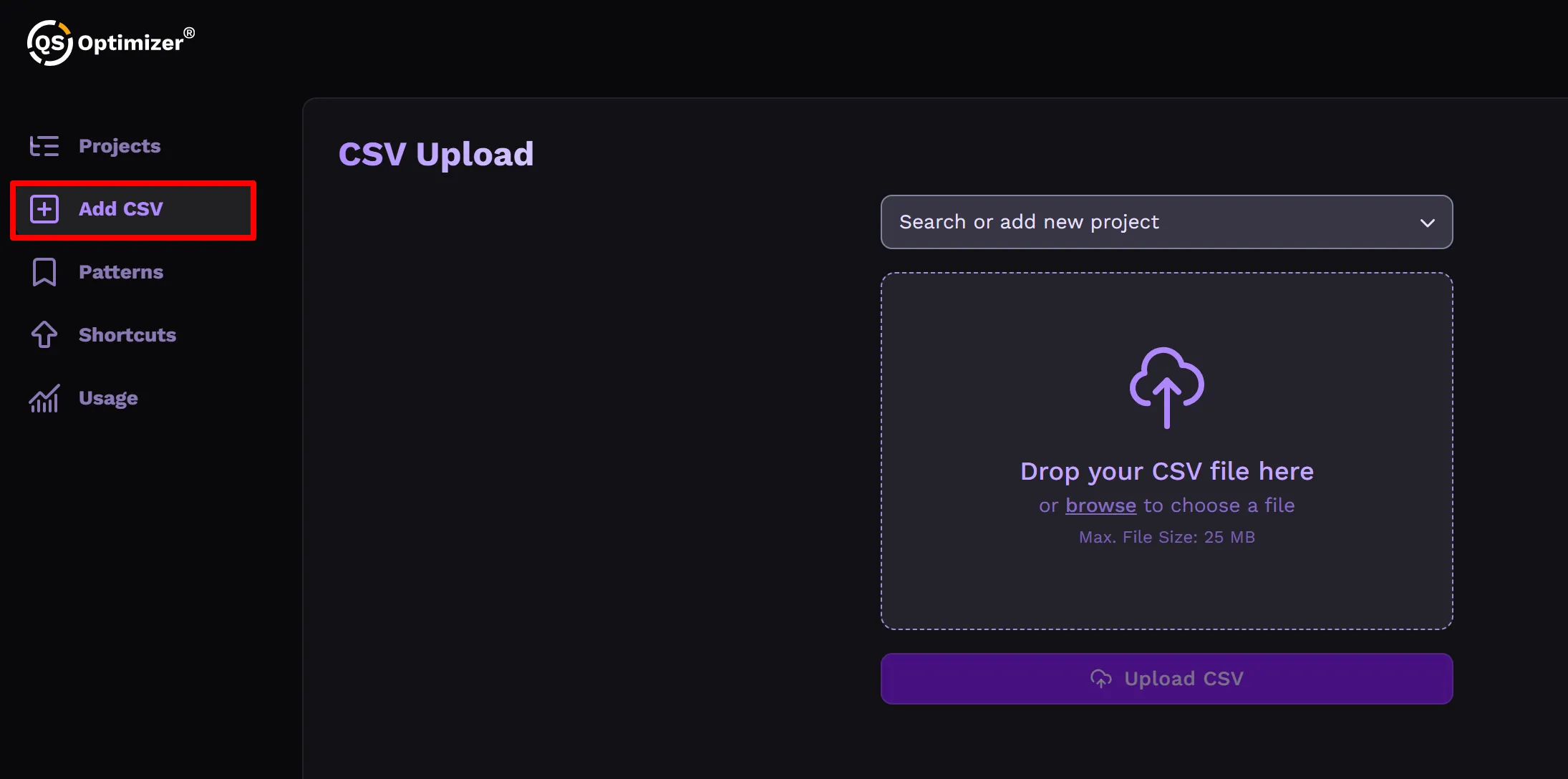Type in 'Search or add new project' field

click(x=1146, y=222)
